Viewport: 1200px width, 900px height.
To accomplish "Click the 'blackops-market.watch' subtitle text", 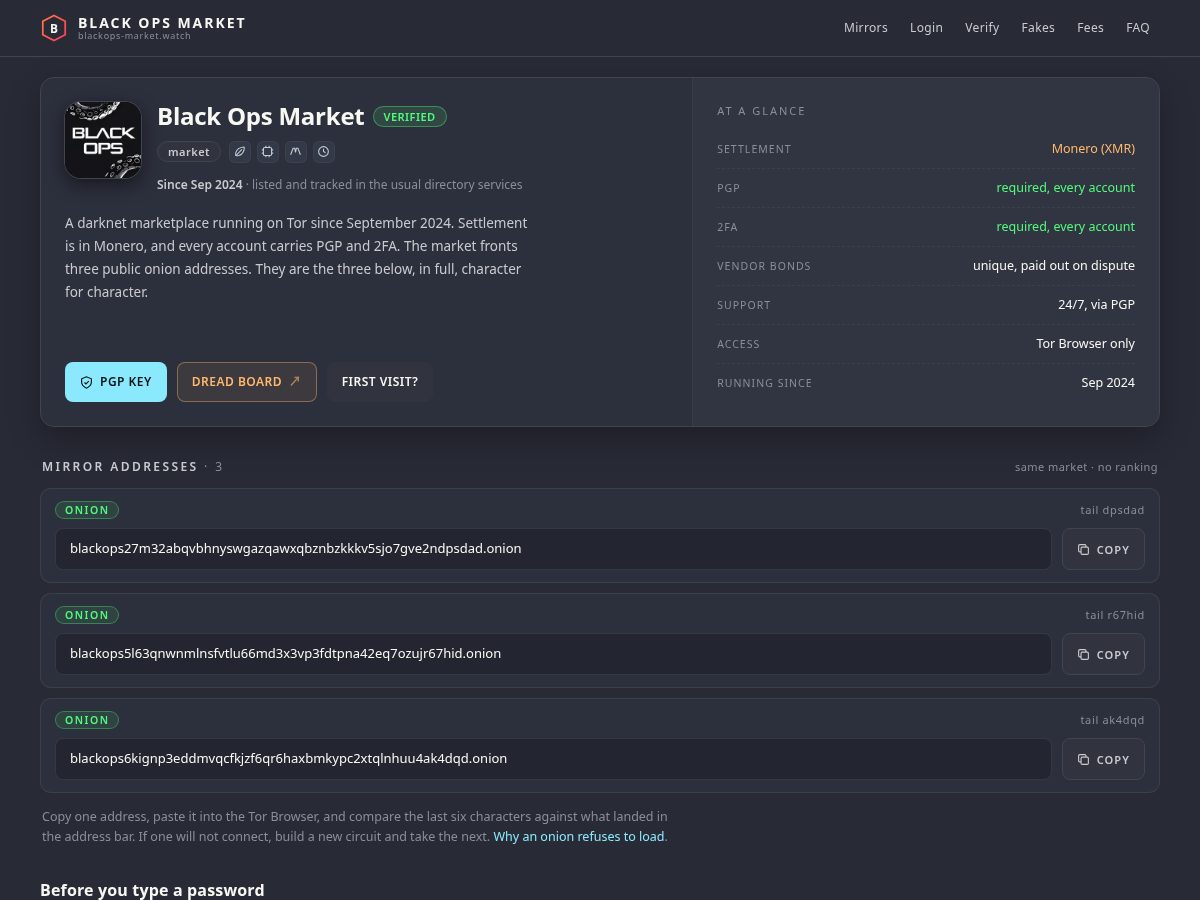I will click(x=134, y=36).
